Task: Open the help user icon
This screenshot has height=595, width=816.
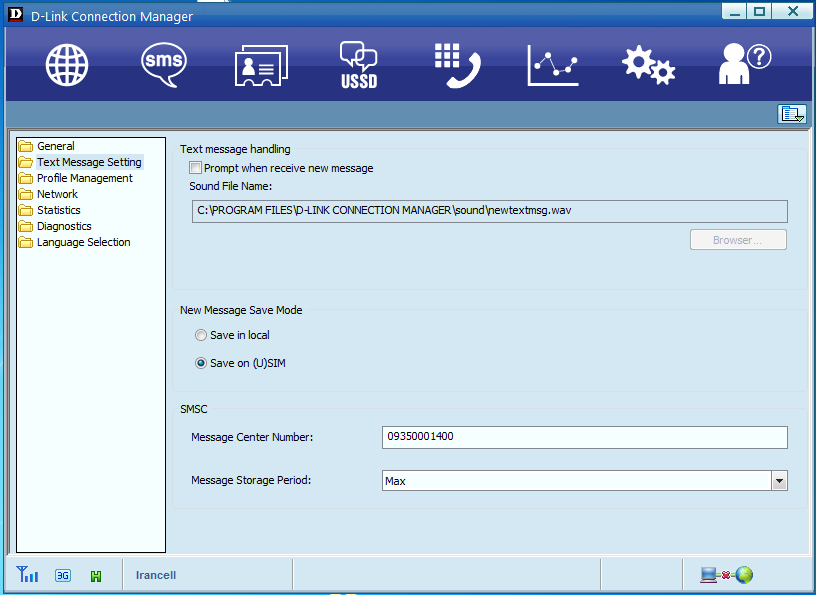Action: click(x=745, y=64)
